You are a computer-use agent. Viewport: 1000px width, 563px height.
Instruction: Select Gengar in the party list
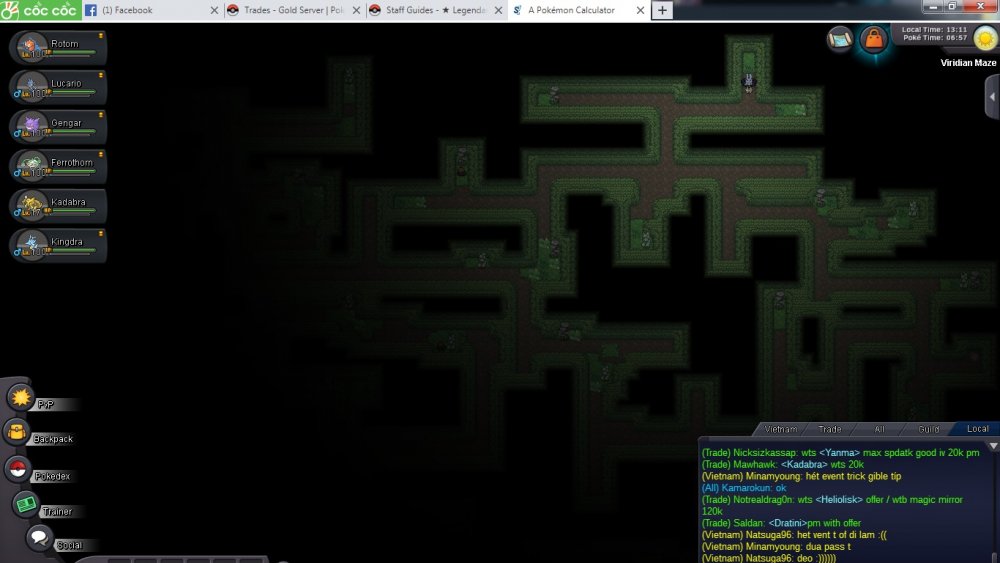58,126
